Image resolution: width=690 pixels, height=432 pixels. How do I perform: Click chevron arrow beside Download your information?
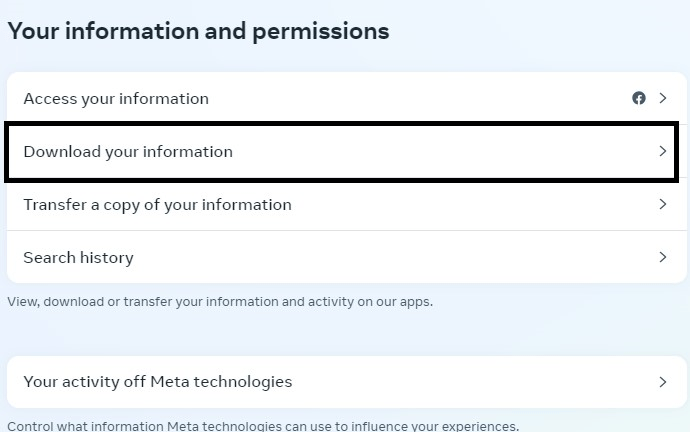(663, 151)
